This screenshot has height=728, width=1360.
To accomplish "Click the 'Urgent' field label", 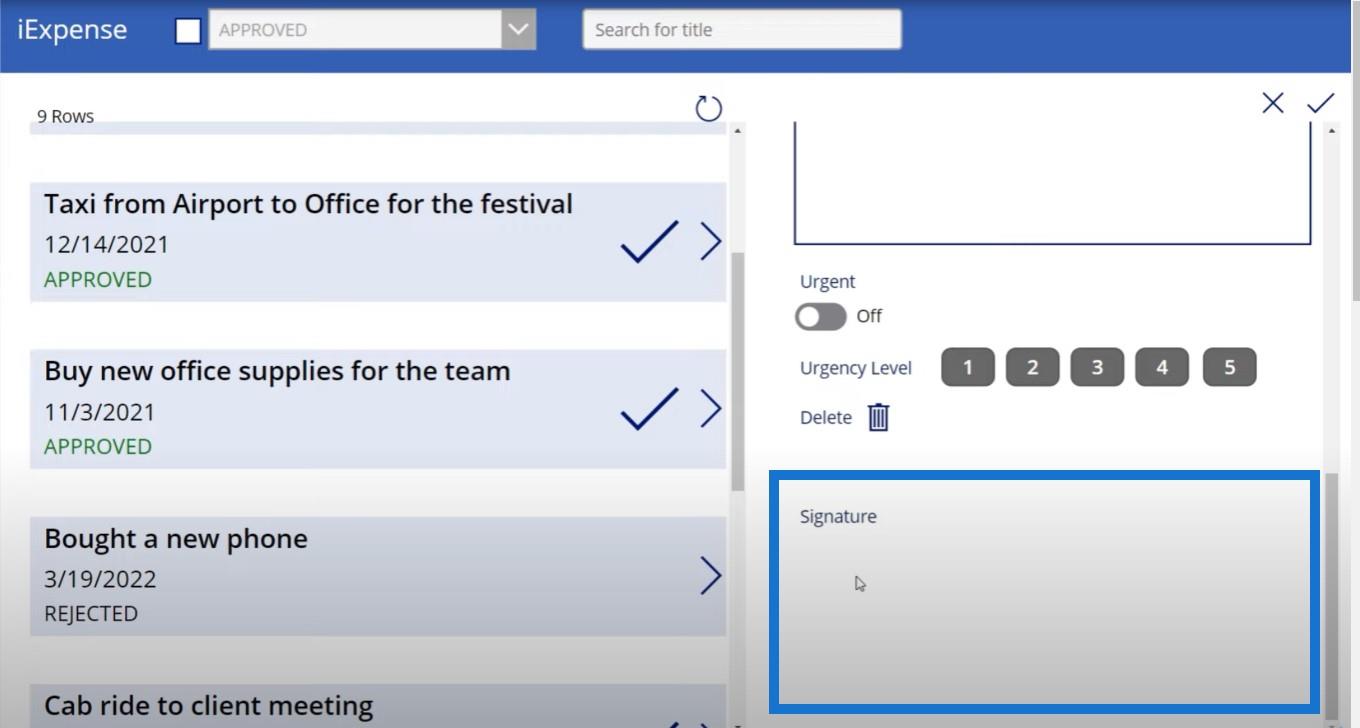I will [828, 282].
